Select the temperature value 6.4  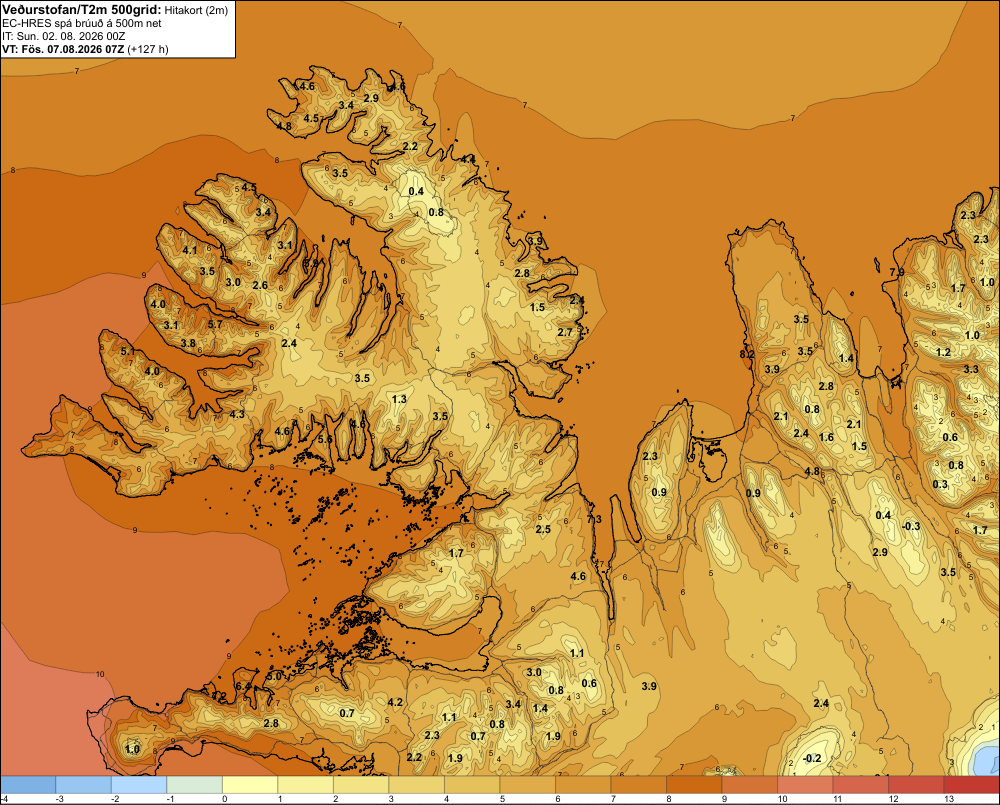[244, 686]
